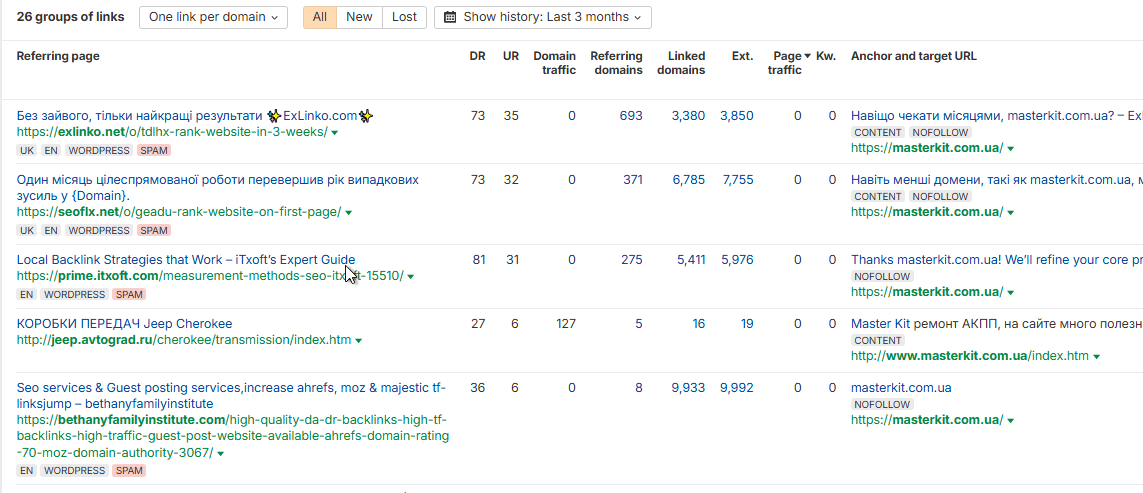Open caret beside the prime.itxoft.com URL

tap(411, 277)
